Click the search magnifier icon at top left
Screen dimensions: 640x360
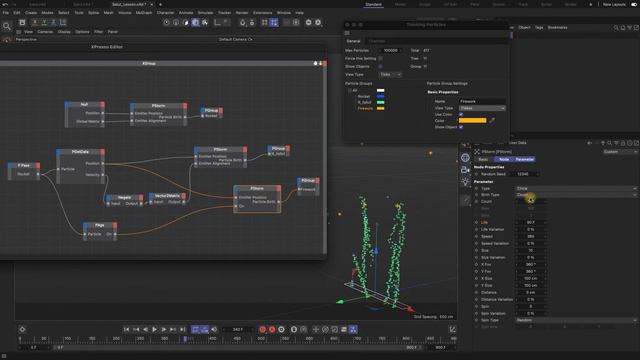point(7,27)
